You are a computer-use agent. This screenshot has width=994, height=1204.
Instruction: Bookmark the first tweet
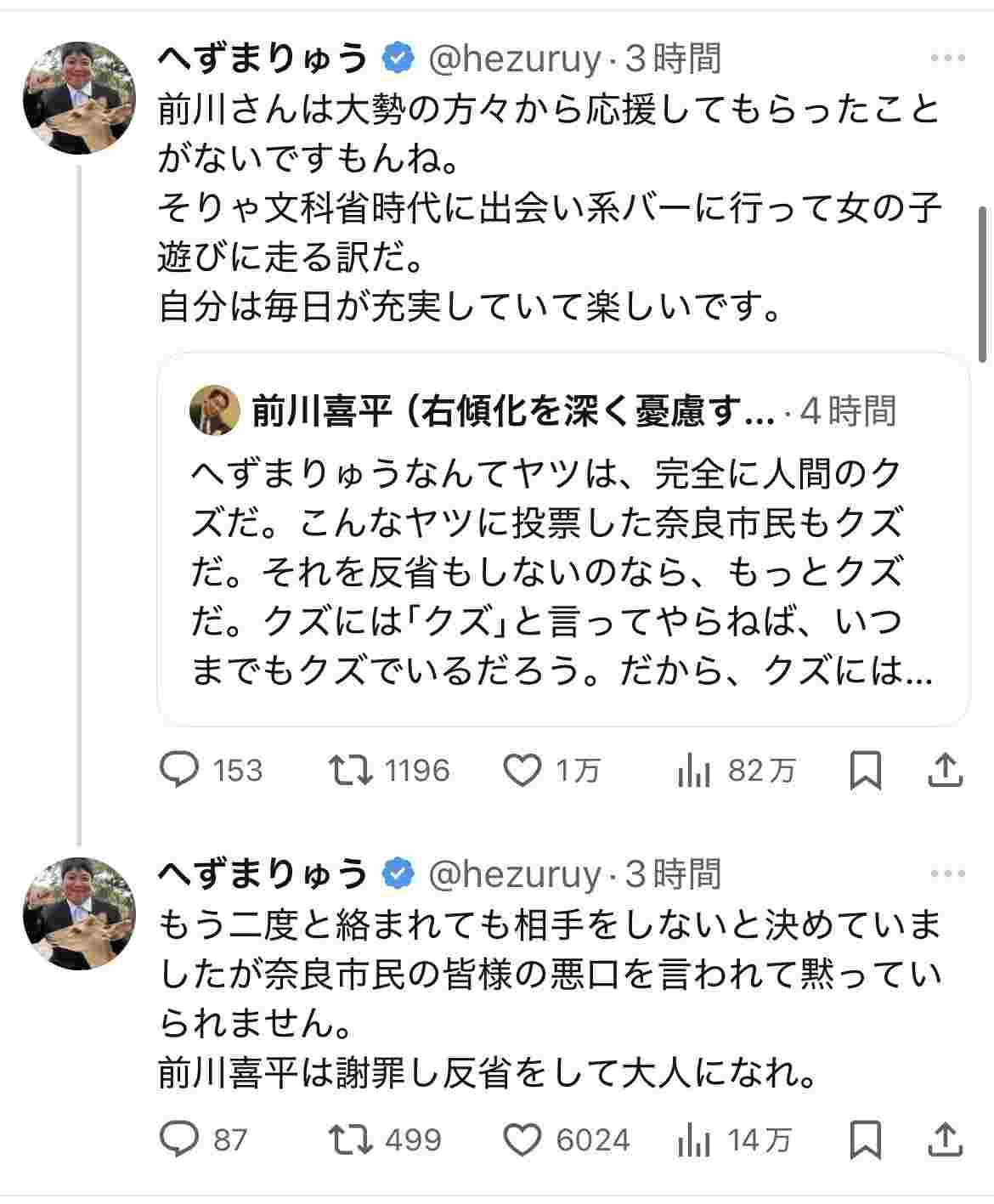point(866,770)
